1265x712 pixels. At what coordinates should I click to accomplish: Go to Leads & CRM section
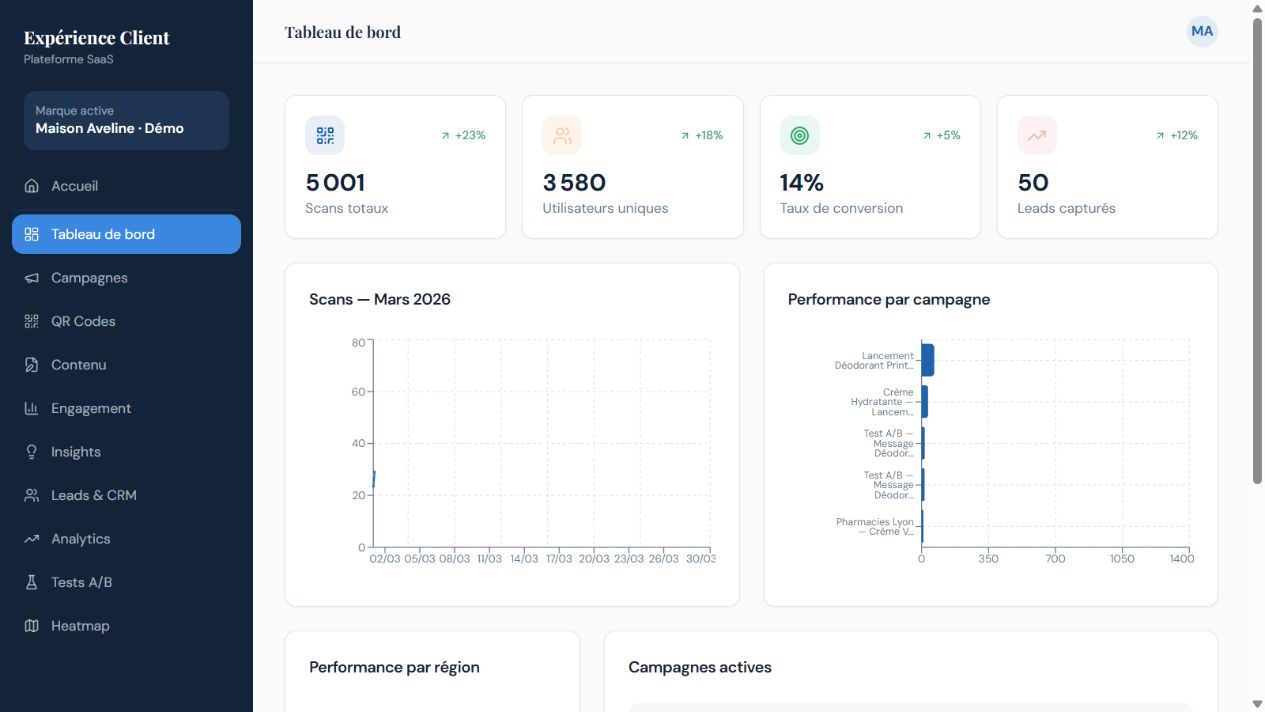tap(126, 495)
